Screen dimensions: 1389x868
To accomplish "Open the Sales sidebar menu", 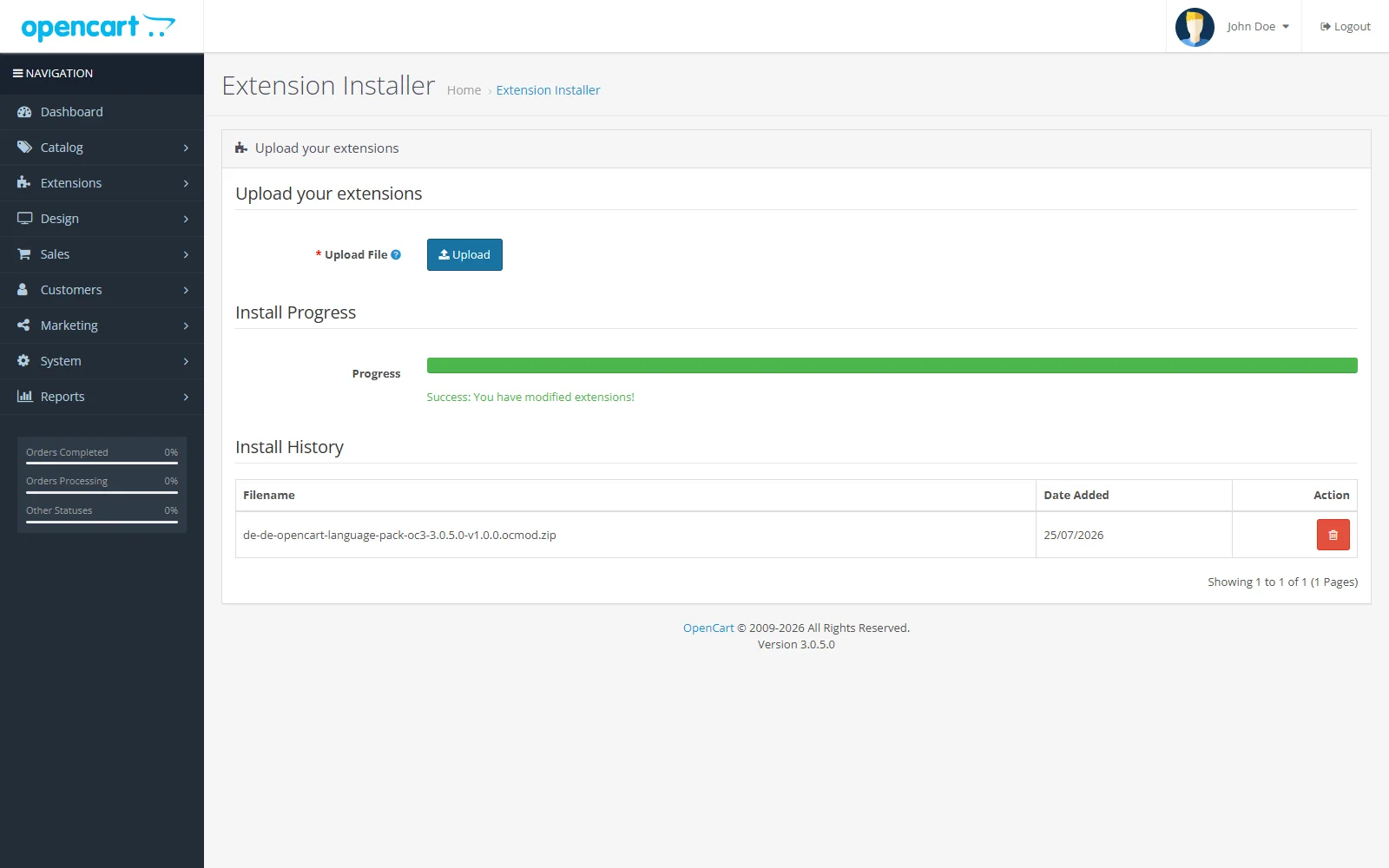I will 102,254.
